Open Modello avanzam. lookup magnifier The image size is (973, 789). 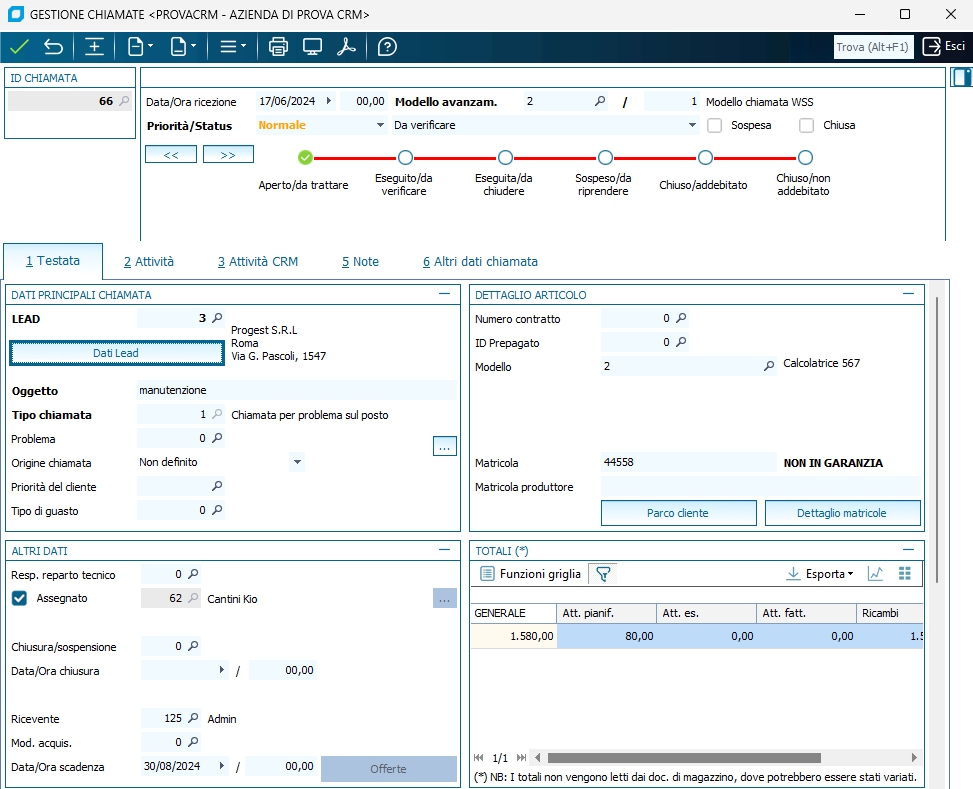tap(600, 101)
